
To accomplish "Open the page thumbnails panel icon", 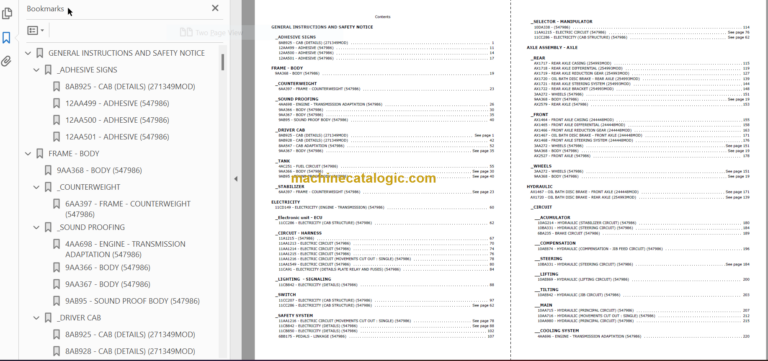I will 6,13.
